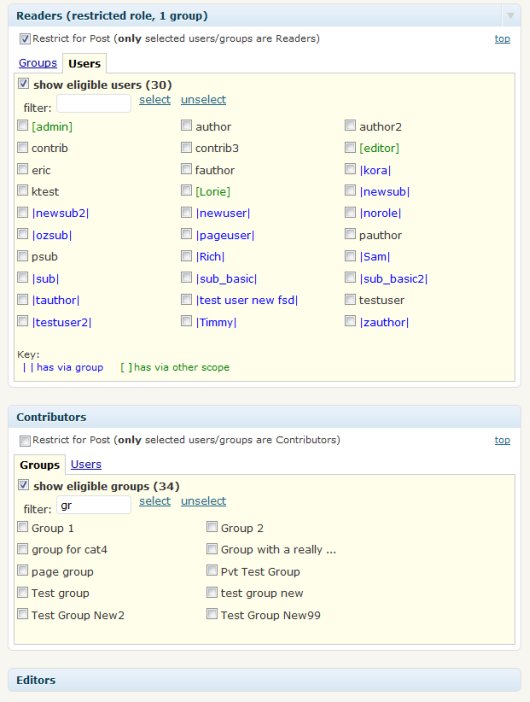
Task: Check the [admin] user checkbox
Action: pyautogui.click(x=22, y=125)
